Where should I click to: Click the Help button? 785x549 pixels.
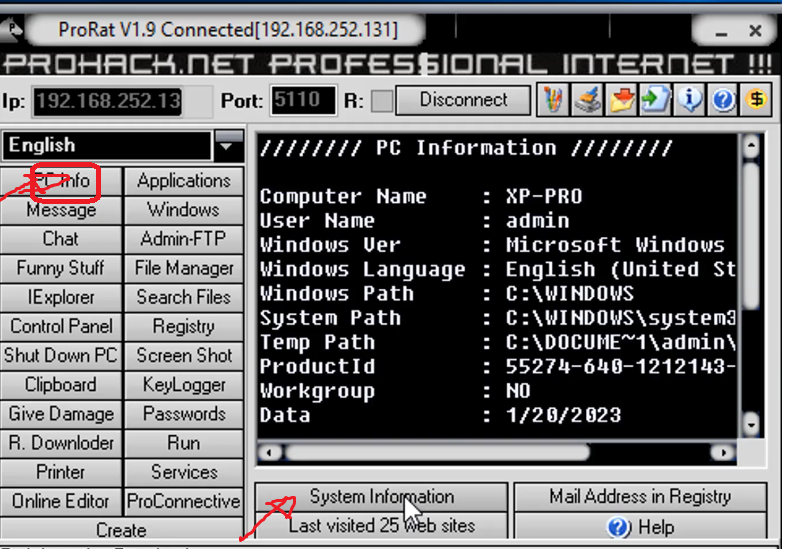point(640,527)
